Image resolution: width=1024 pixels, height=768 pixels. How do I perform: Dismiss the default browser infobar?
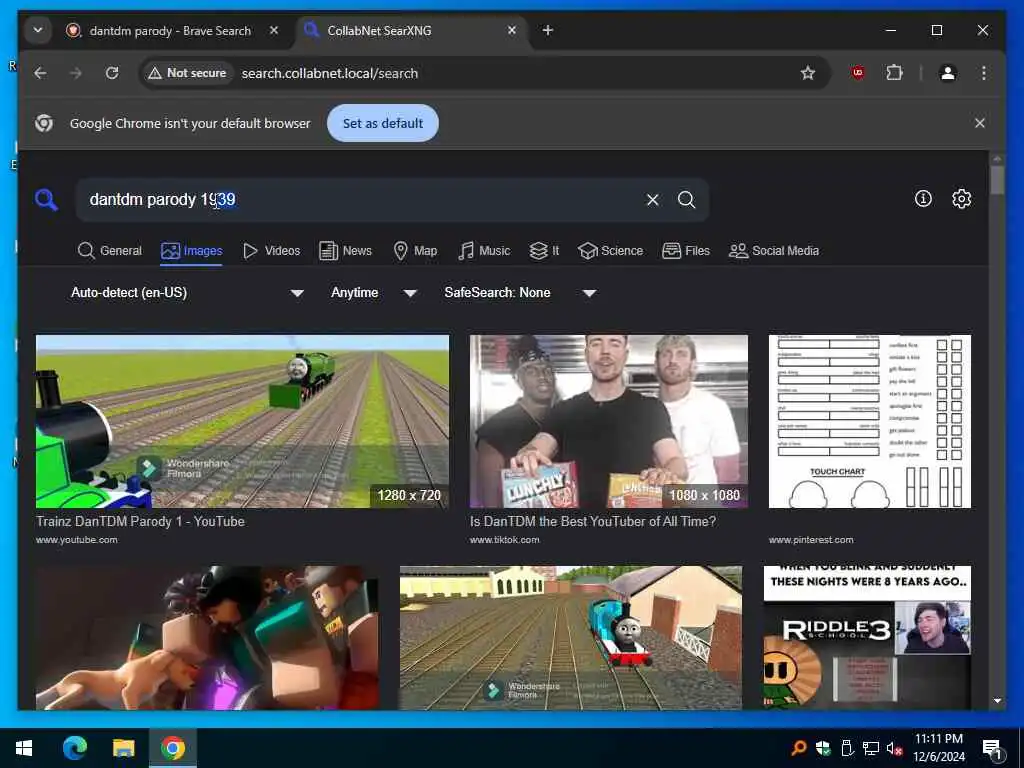pyautogui.click(x=980, y=123)
